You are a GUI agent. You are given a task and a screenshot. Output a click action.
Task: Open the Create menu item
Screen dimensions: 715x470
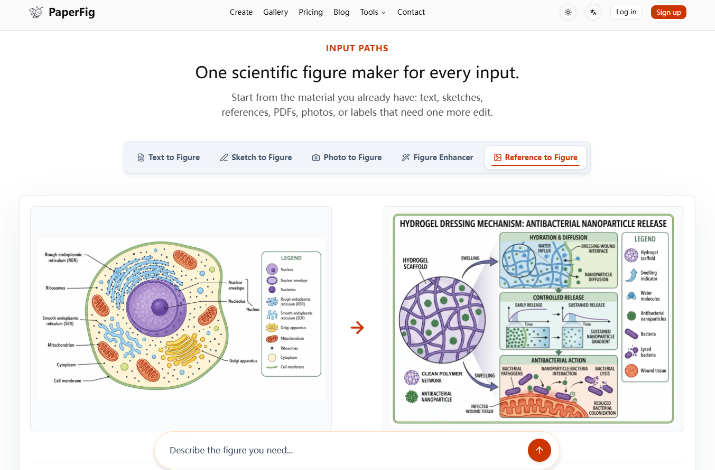[x=241, y=12]
